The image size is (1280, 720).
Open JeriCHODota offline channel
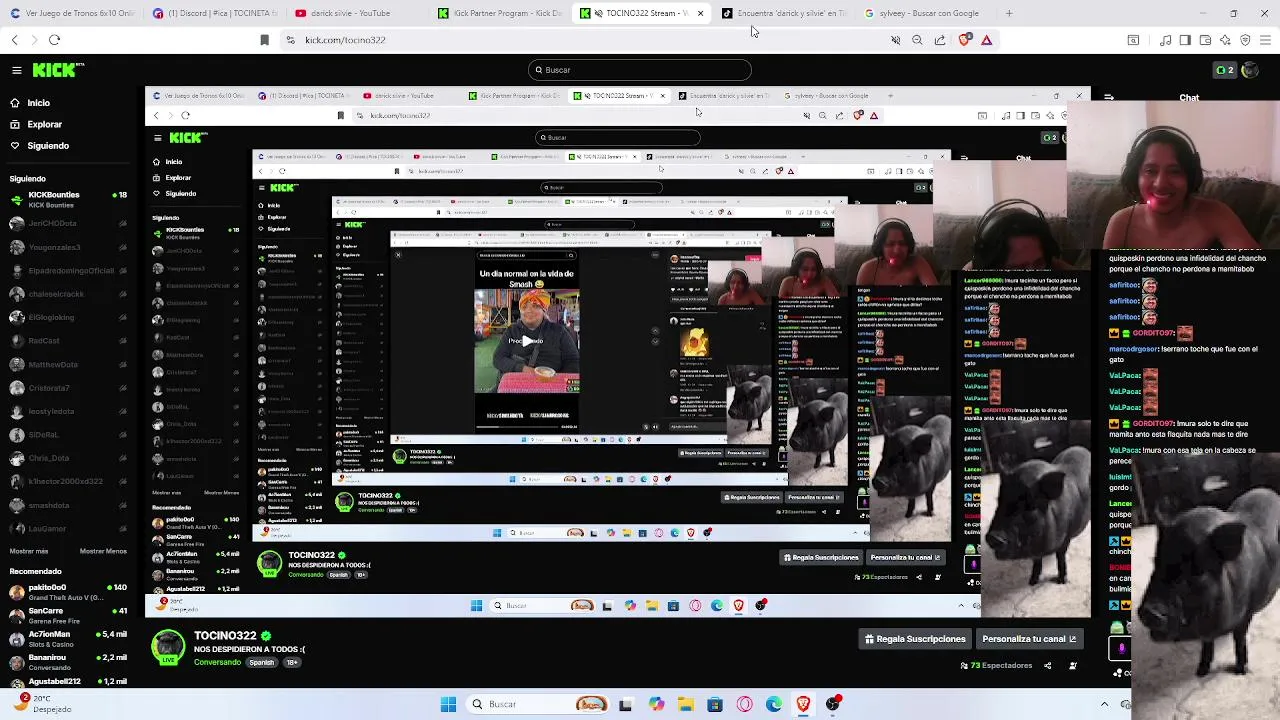pyautogui.click(x=68, y=224)
